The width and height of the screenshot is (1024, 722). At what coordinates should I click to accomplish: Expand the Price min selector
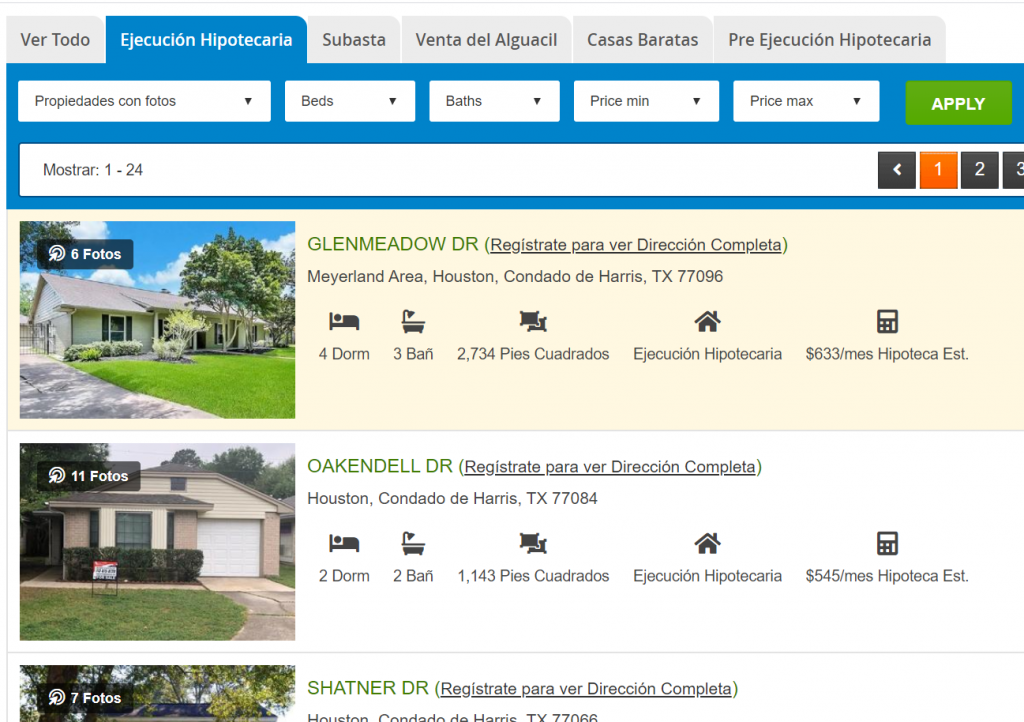pos(646,100)
